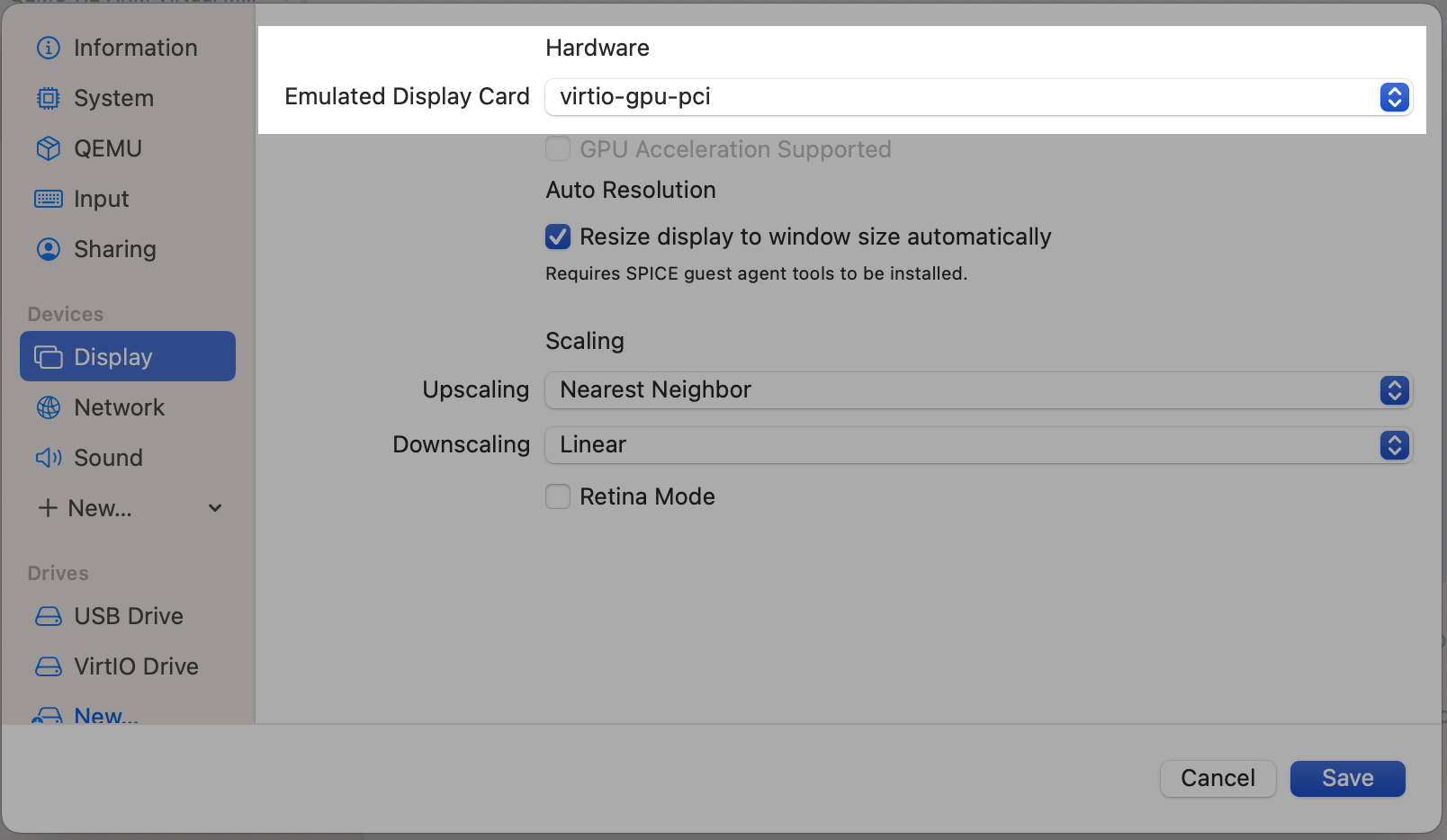The width and height of the screenshot is (1447, 840).
Task: Toggle GPU Acceleration Supported checkbox
Action: (x=558, y=149)
